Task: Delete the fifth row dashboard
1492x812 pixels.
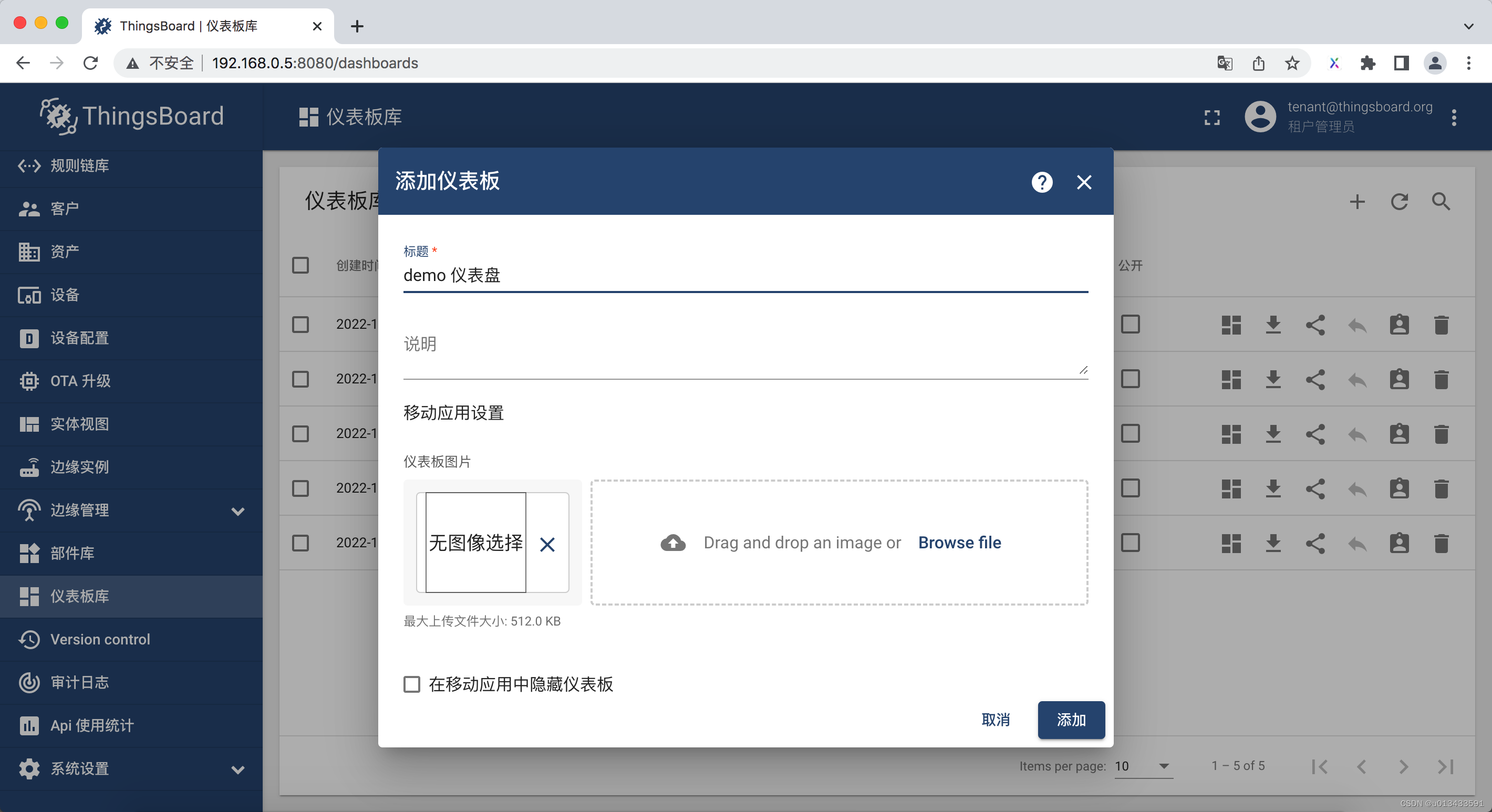Action: tap(1441, 543)
